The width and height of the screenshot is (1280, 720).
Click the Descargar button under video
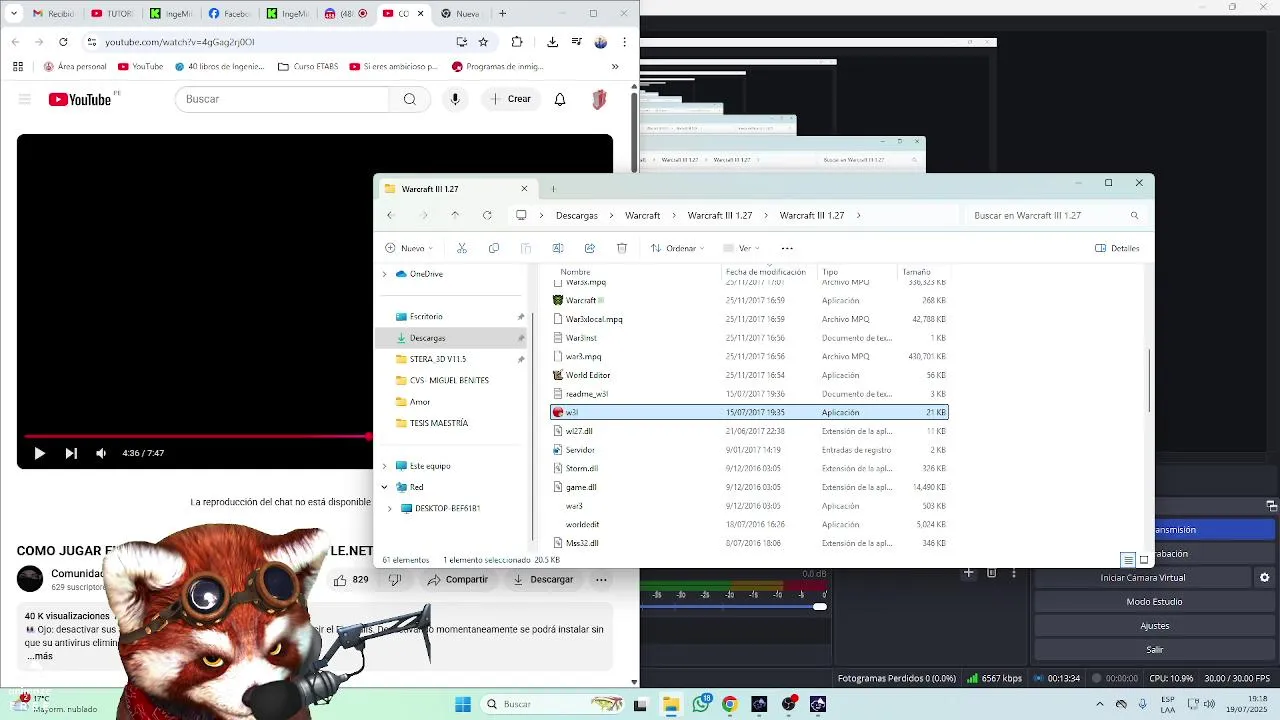click(x=543, y=579)
